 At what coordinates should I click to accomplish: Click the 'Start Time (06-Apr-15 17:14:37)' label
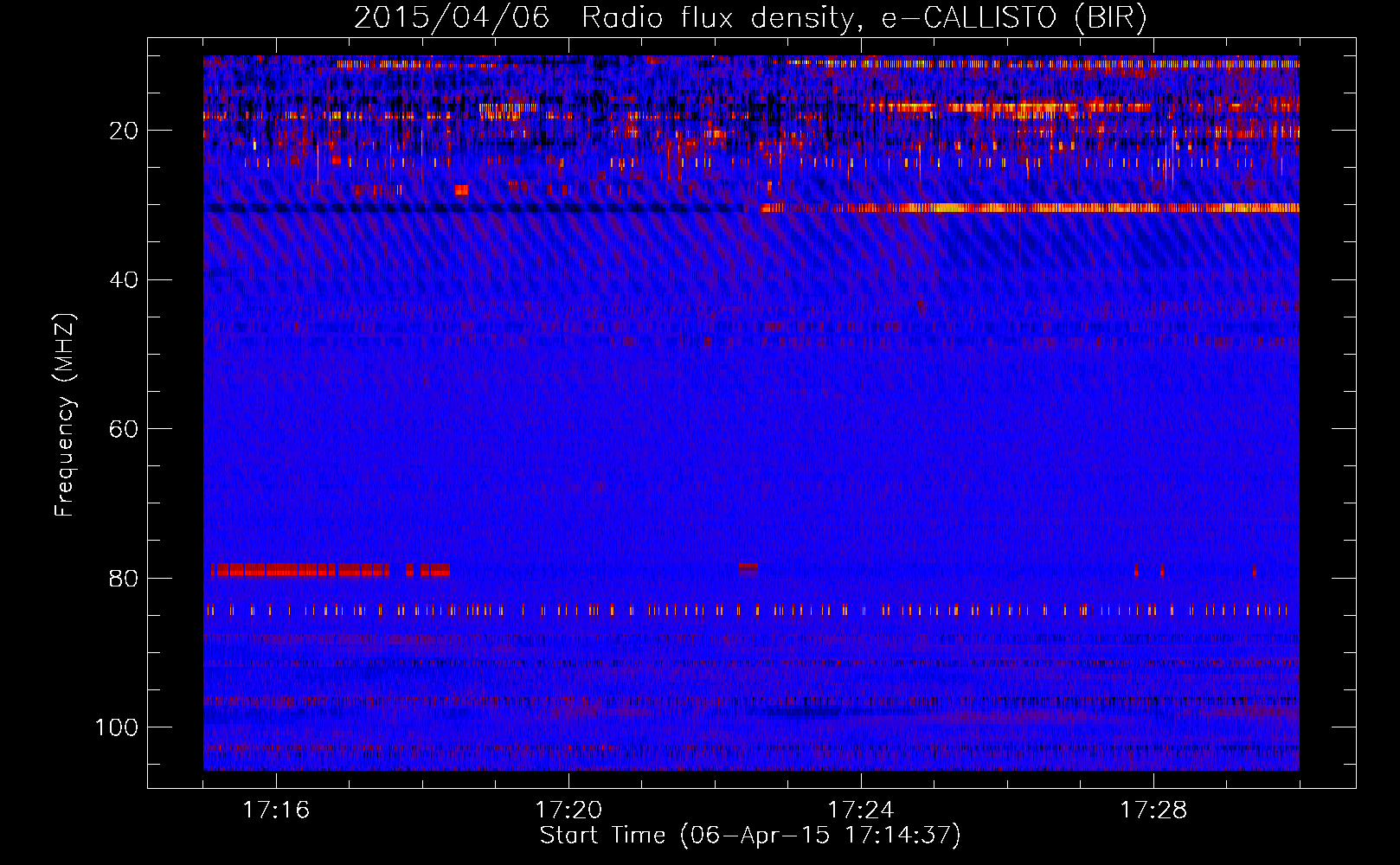[x=750, y=836]
